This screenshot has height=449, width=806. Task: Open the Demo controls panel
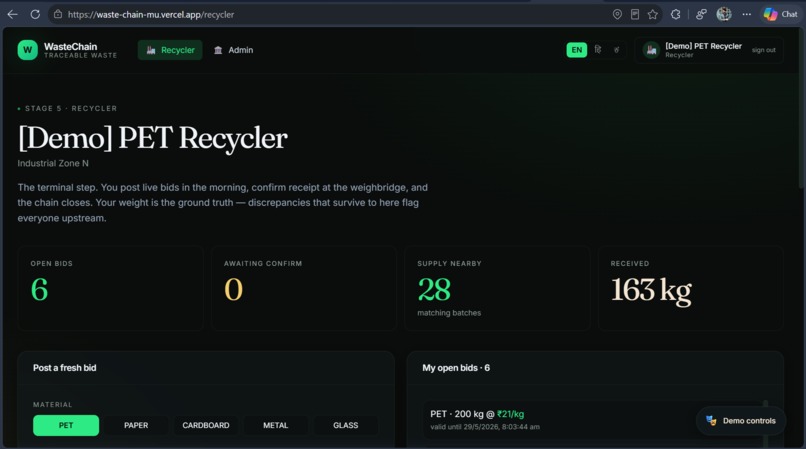click(x=741, y=421)
